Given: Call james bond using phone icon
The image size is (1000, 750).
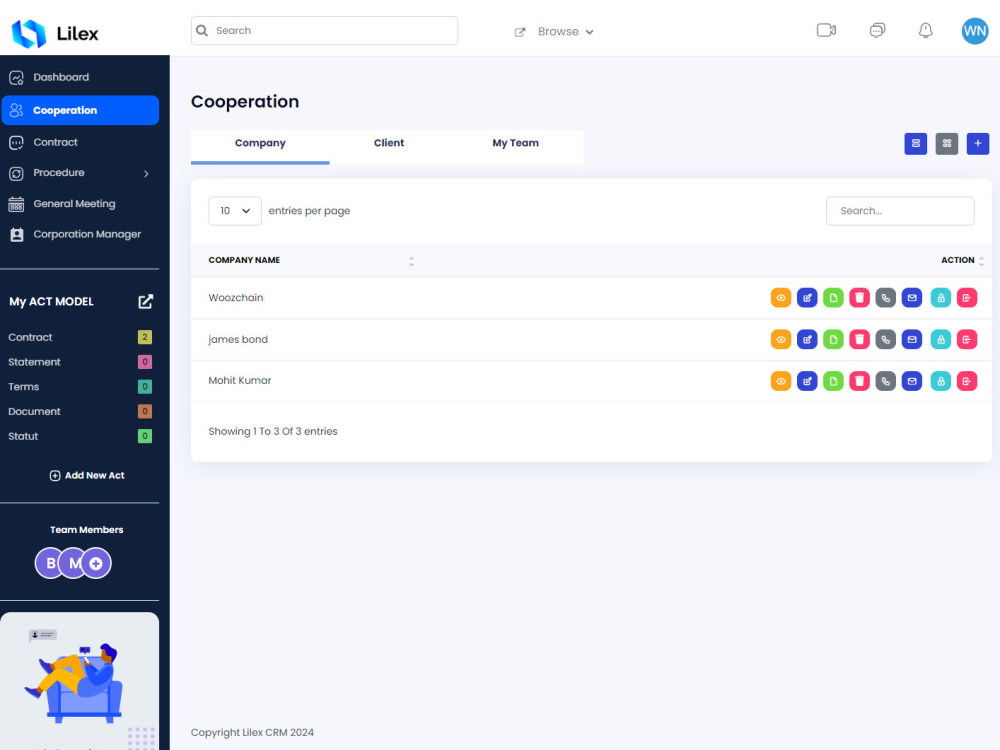Looking at the screenshot, I should tap(885, 339).
